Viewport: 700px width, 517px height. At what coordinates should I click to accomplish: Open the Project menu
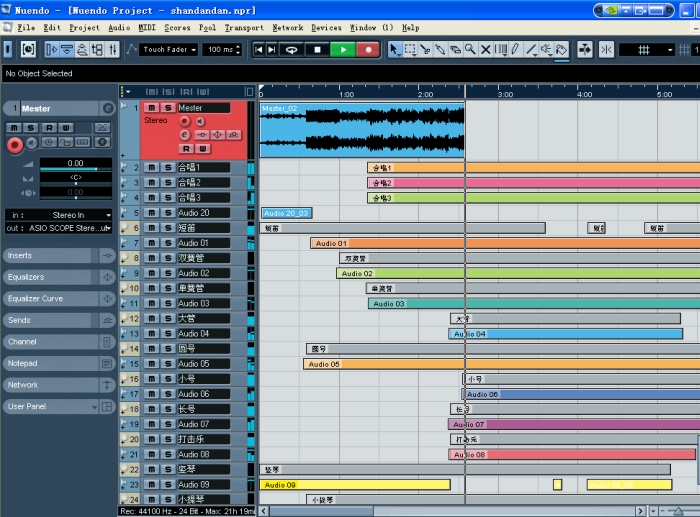click(84, 28)
